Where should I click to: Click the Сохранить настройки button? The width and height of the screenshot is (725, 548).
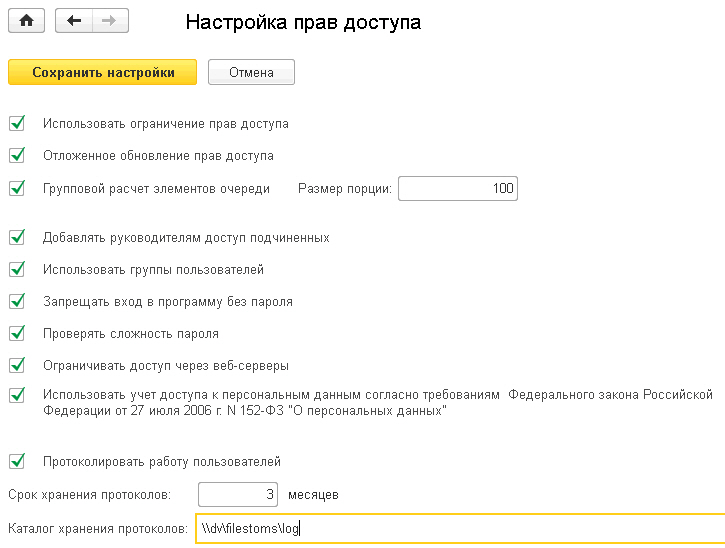(103, 72)
